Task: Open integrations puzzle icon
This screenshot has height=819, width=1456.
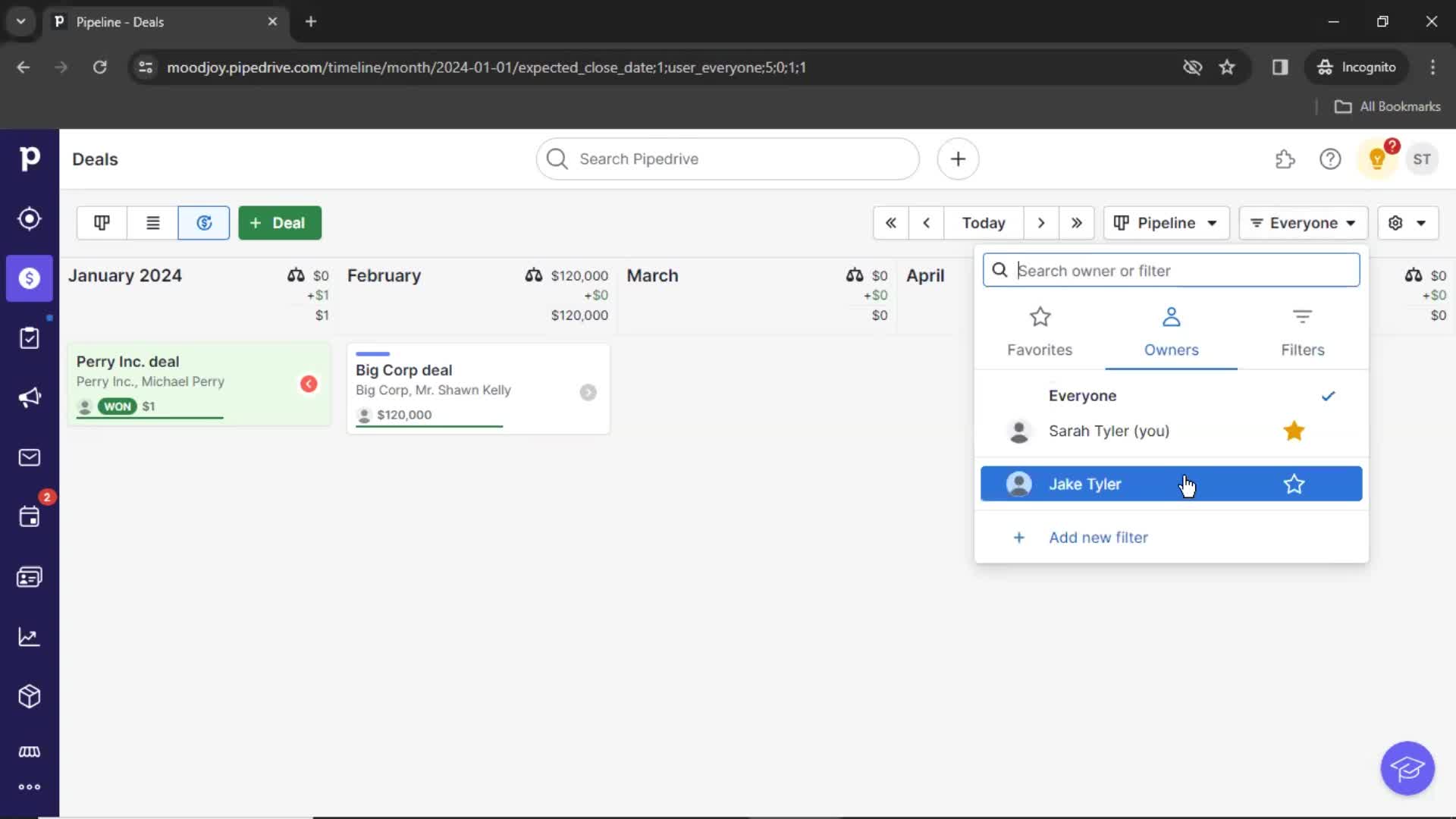Action: click(1285, 159)
